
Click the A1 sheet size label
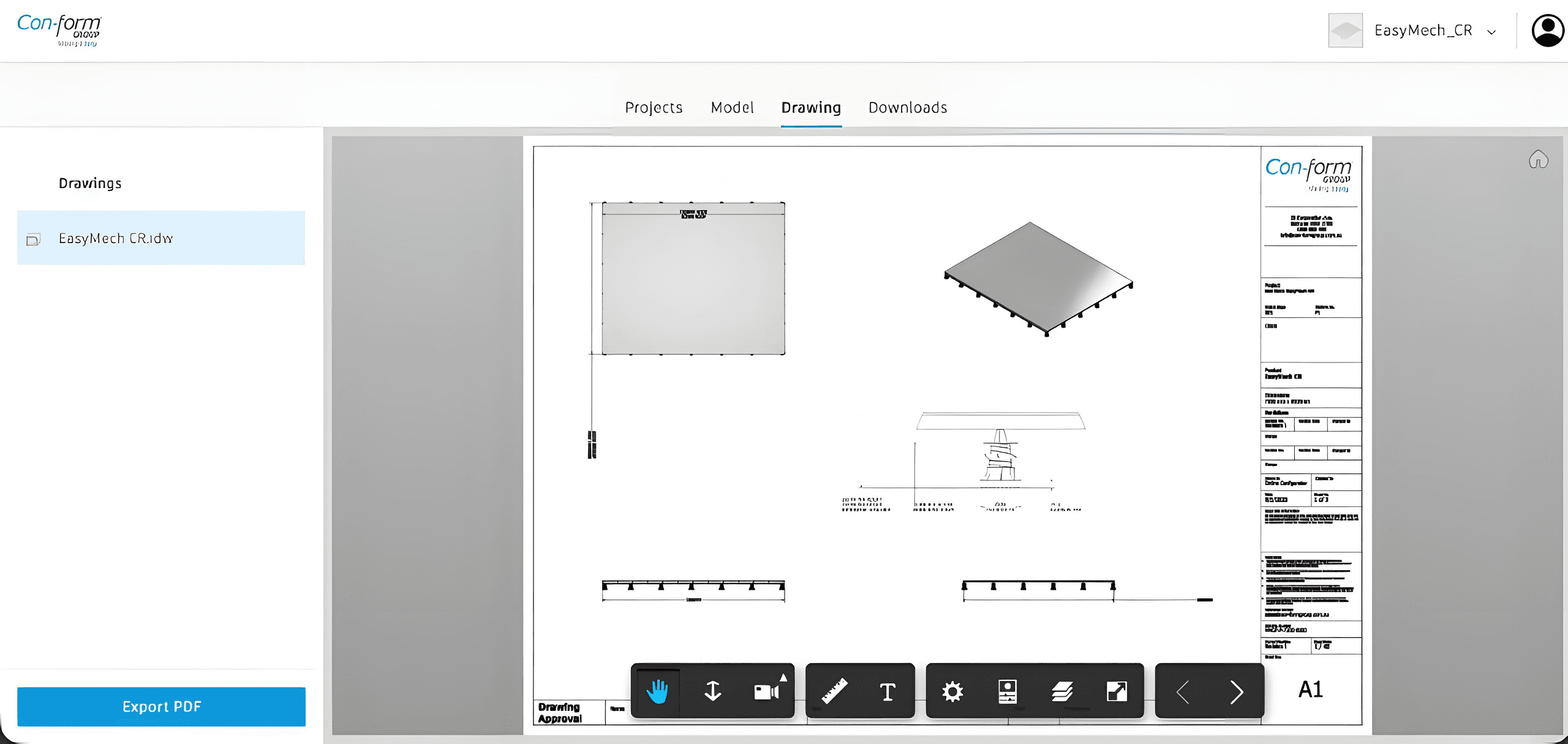[1310, 690]
